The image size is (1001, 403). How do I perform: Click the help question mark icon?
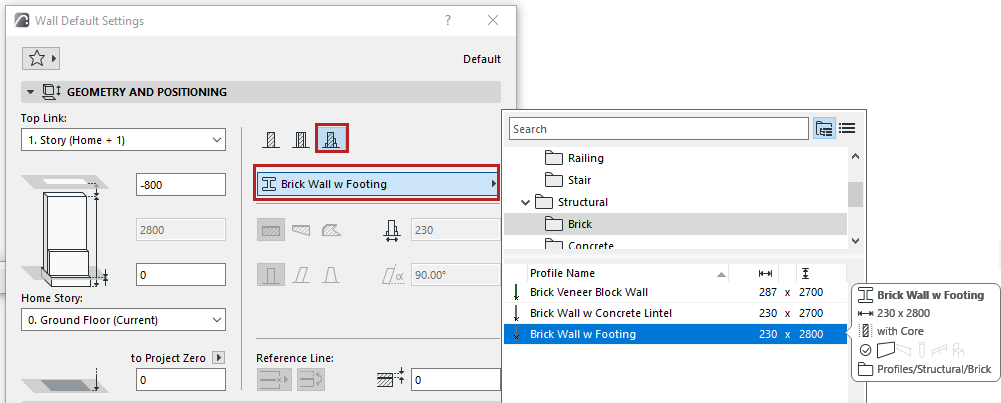click(x=447, y=20)
